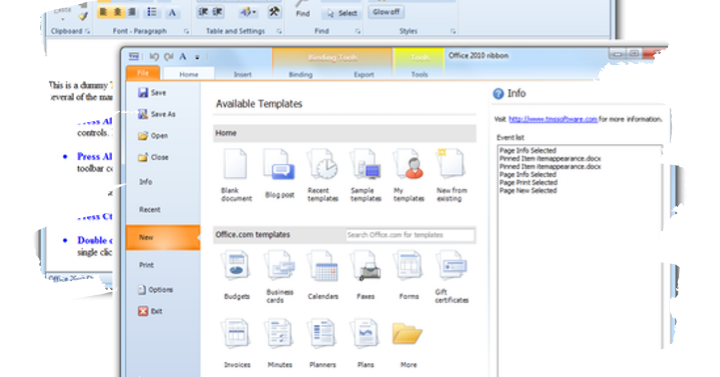Viewport: 720px width, 377px height.
Task: Expand the Clipboard group dialog launcher
Action: (87, 31)
